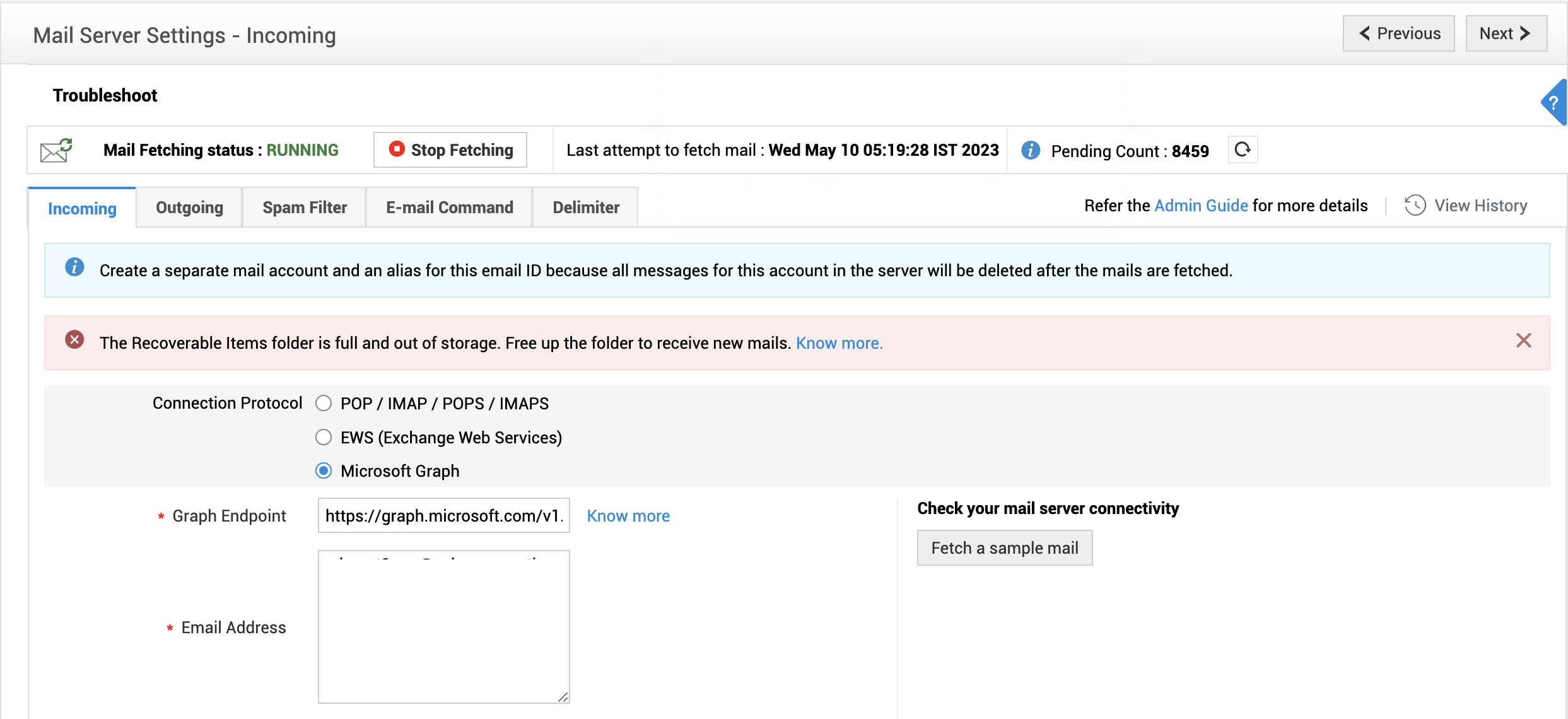This screenshot has width=1568, height=719.
Task: Select EWS (Exchange Web Services) option
Action: coord(324,437)
